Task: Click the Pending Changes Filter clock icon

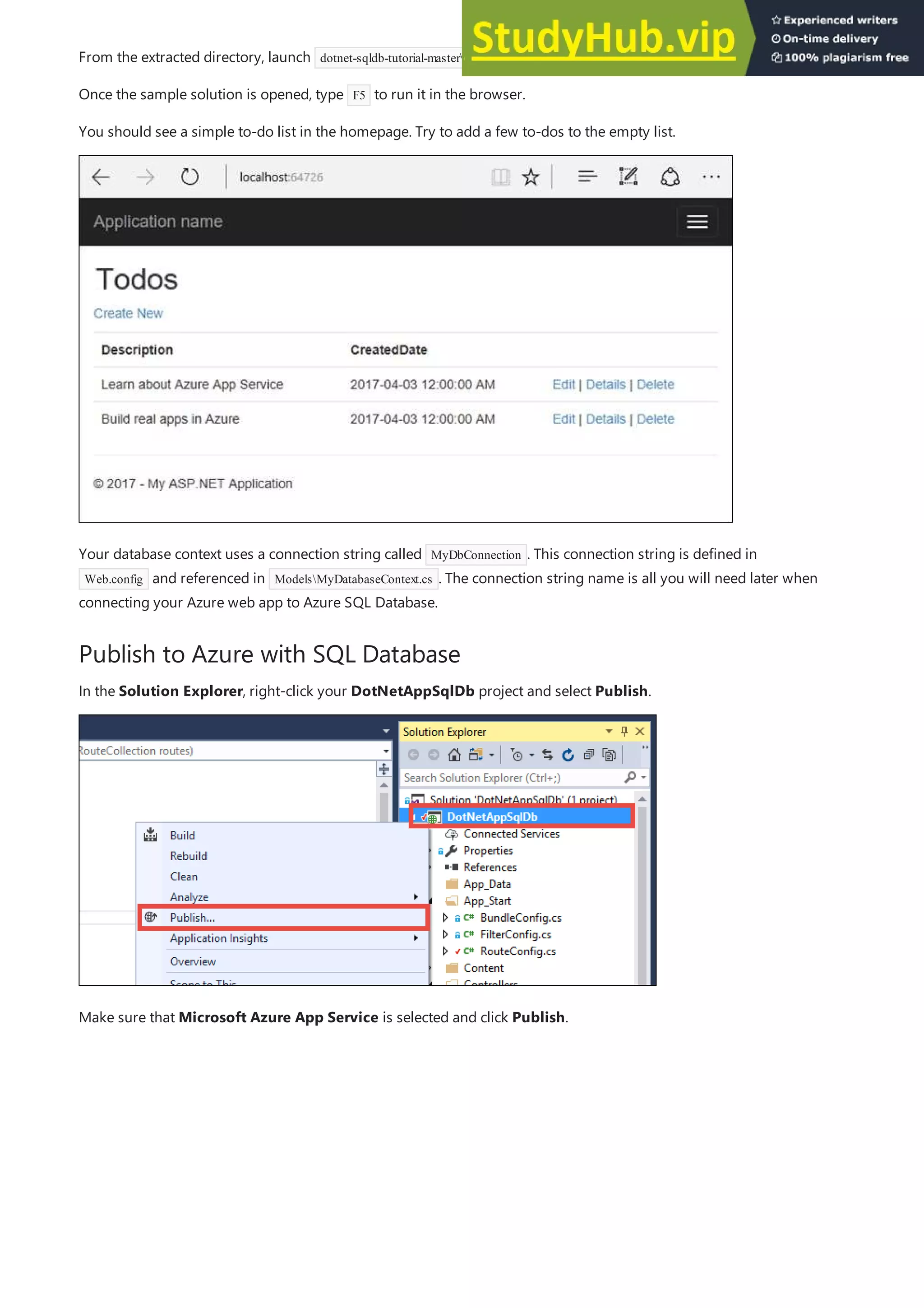Action: (517, 756)
